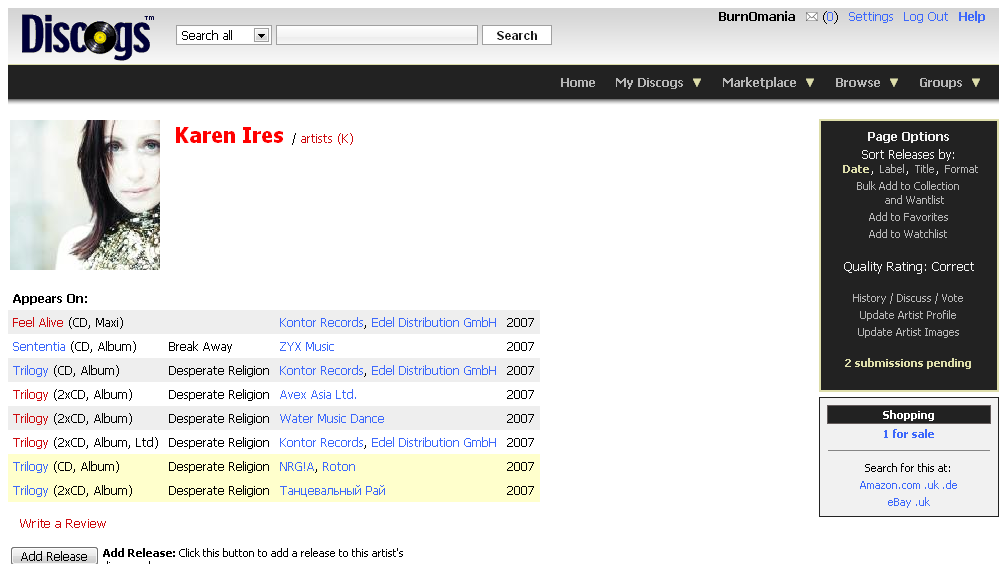Search Amazon.com for this artist
Viewport: 1007px width, 564px height.
[890, 485]
